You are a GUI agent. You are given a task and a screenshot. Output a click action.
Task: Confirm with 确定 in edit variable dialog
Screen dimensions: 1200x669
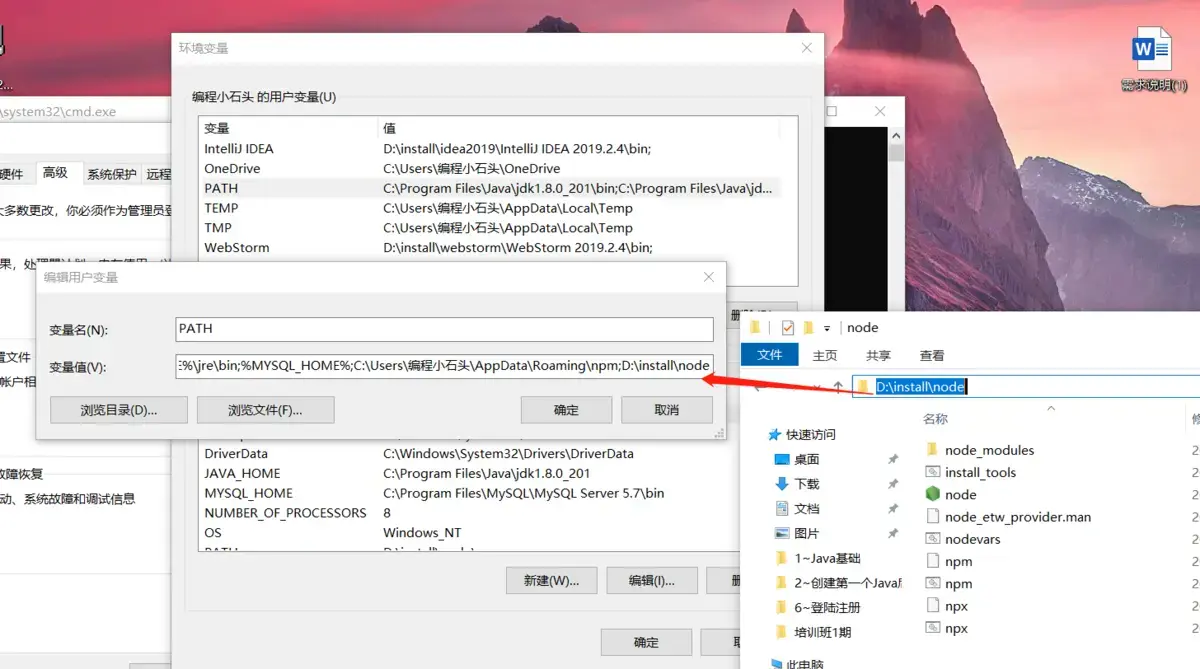[x=566, y=409]
